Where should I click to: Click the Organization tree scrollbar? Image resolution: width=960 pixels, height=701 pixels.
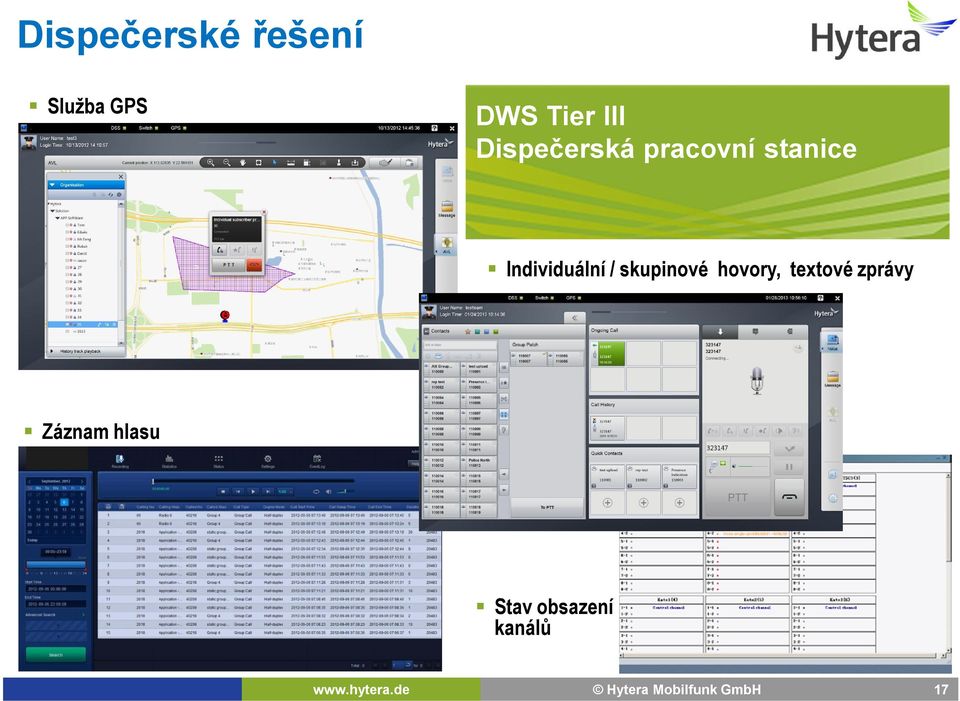[121, 272]
